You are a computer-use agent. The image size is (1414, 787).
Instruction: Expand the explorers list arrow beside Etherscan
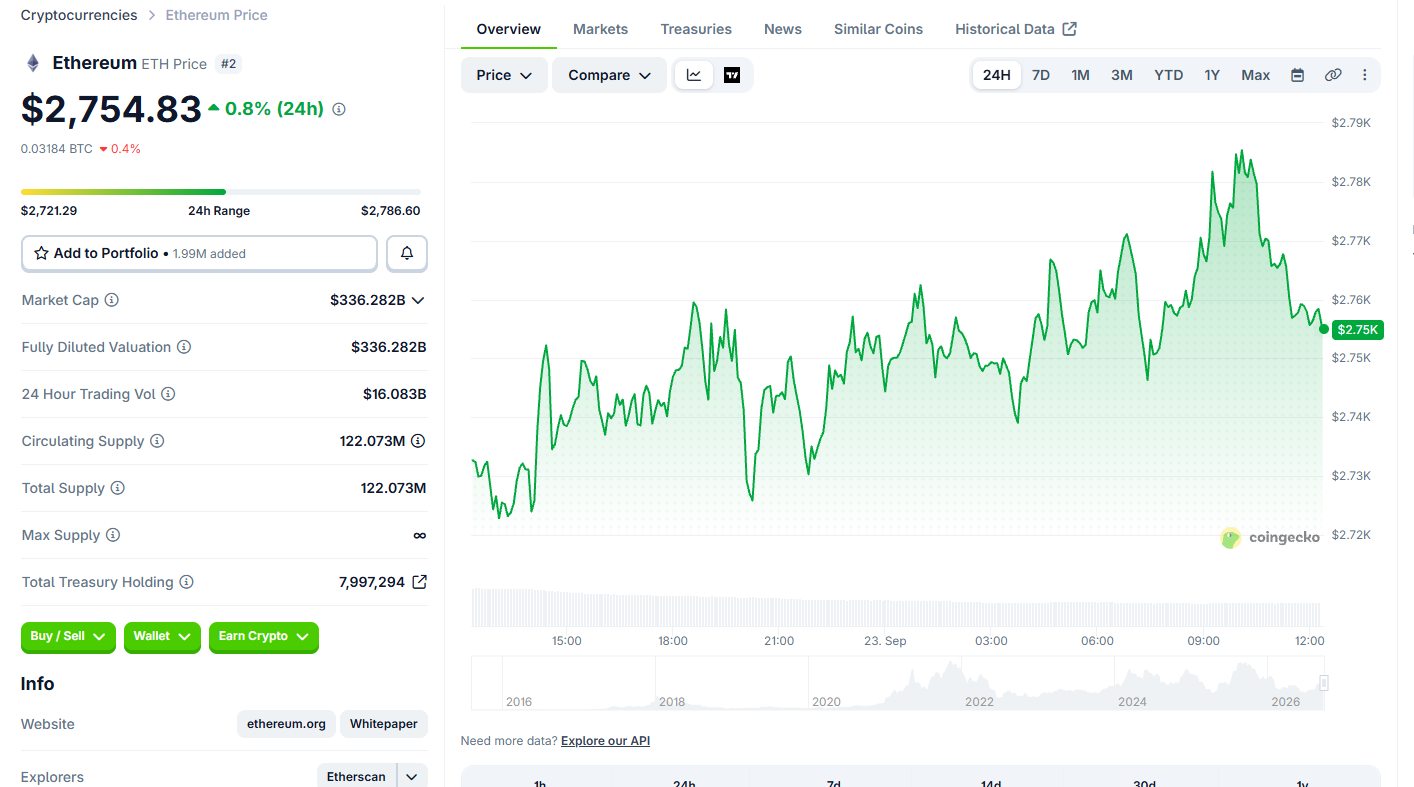tap(412, 777)
